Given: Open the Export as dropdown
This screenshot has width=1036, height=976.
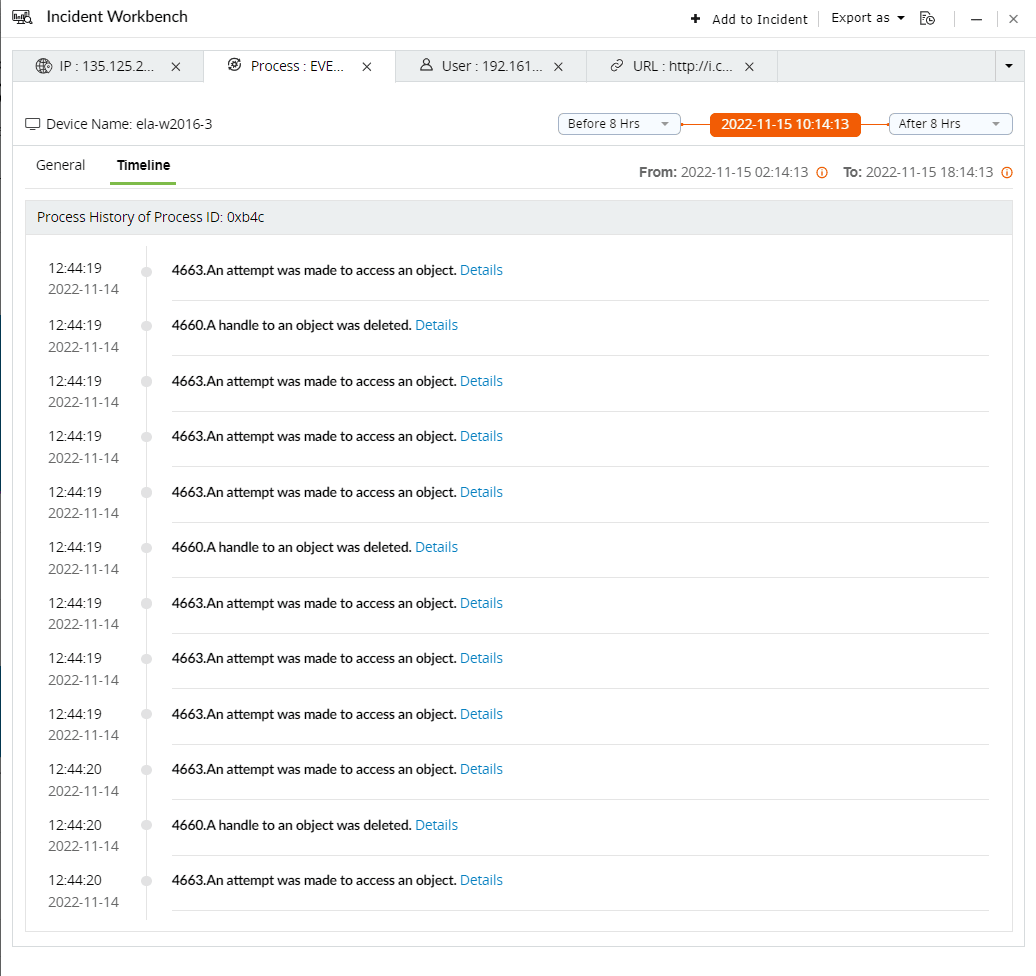Looking at the screenshot, I should coord(865,17).
